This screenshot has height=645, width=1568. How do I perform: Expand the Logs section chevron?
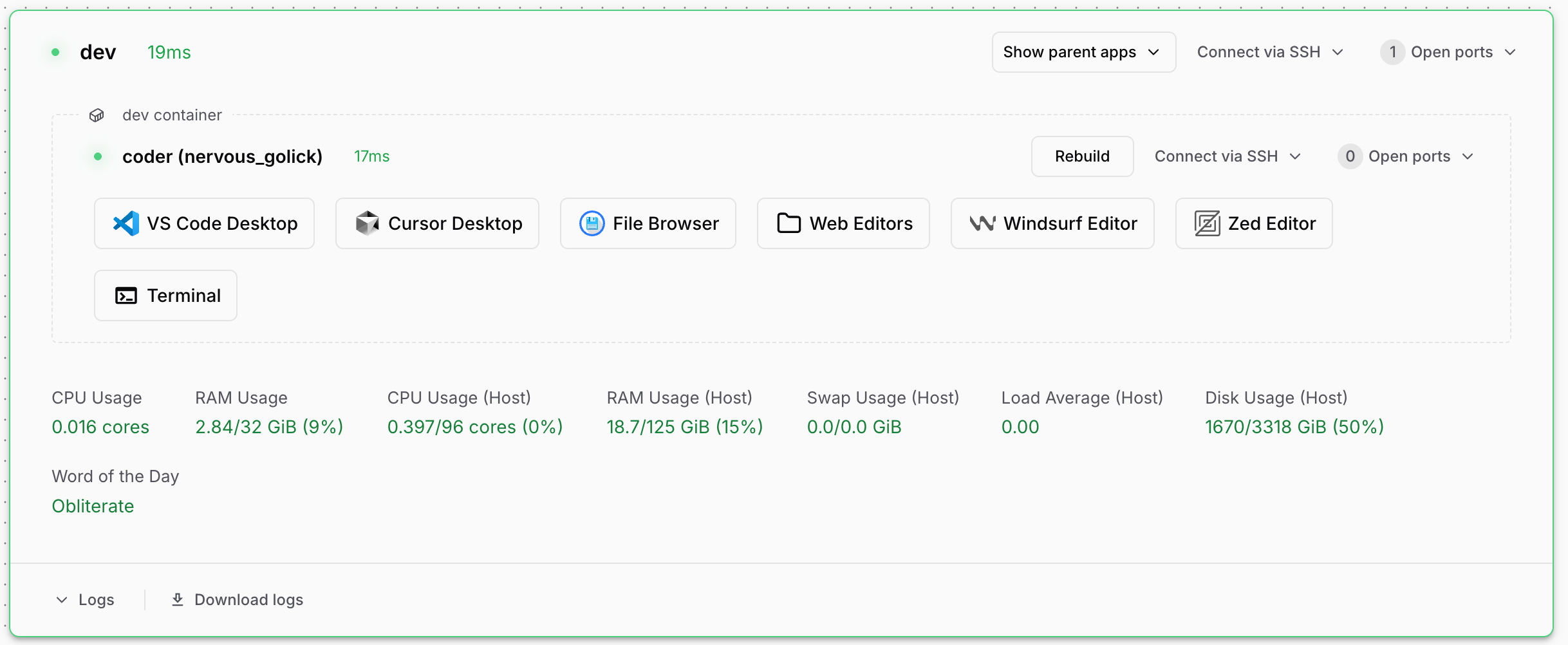click(x=62, y=600)
